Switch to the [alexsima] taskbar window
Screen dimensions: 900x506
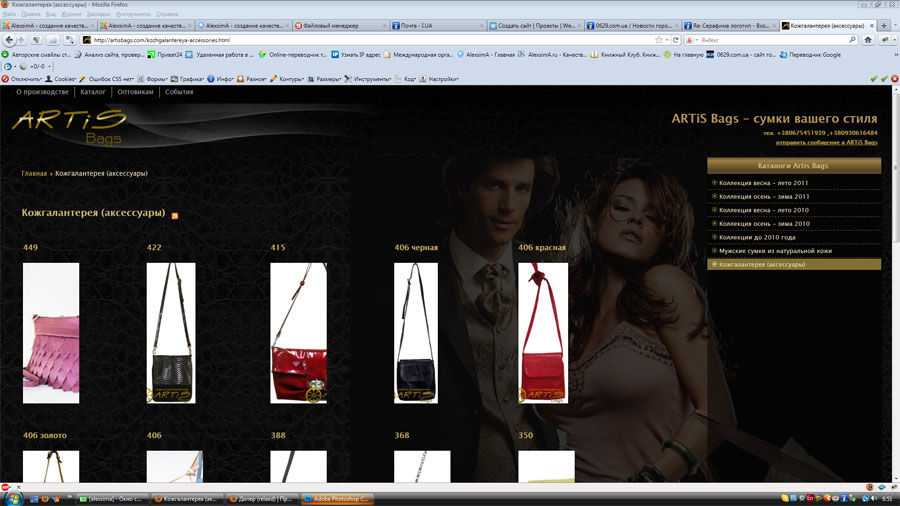click(x=112, y=499)
